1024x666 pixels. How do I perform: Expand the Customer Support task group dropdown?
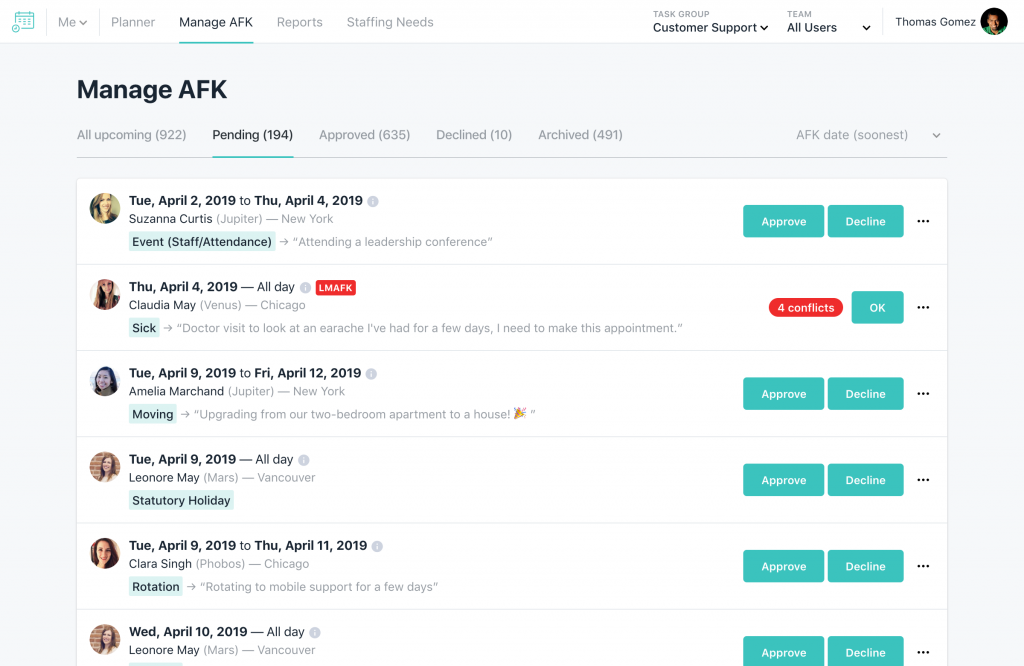[x=710, y=27]
